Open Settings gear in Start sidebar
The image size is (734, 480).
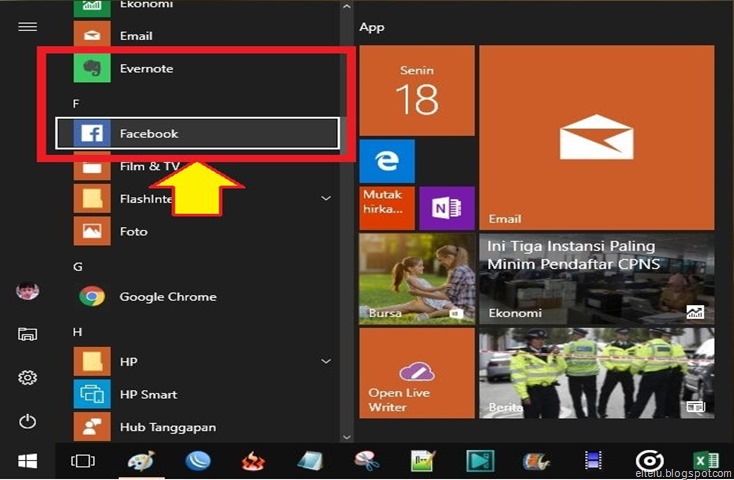coord(27,377)
